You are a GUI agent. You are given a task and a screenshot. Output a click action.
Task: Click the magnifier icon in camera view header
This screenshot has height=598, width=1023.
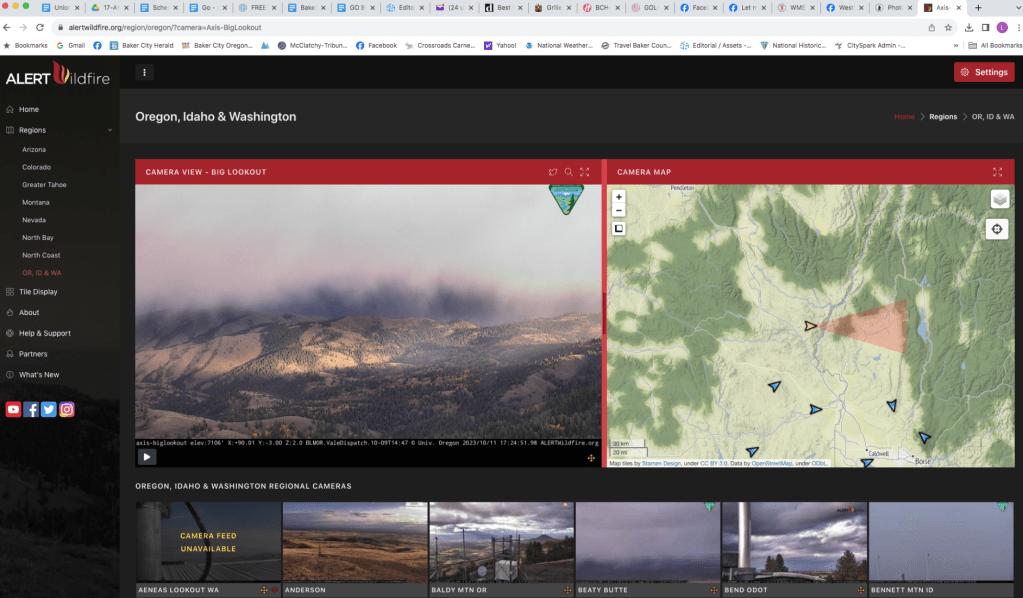(568, 172)
